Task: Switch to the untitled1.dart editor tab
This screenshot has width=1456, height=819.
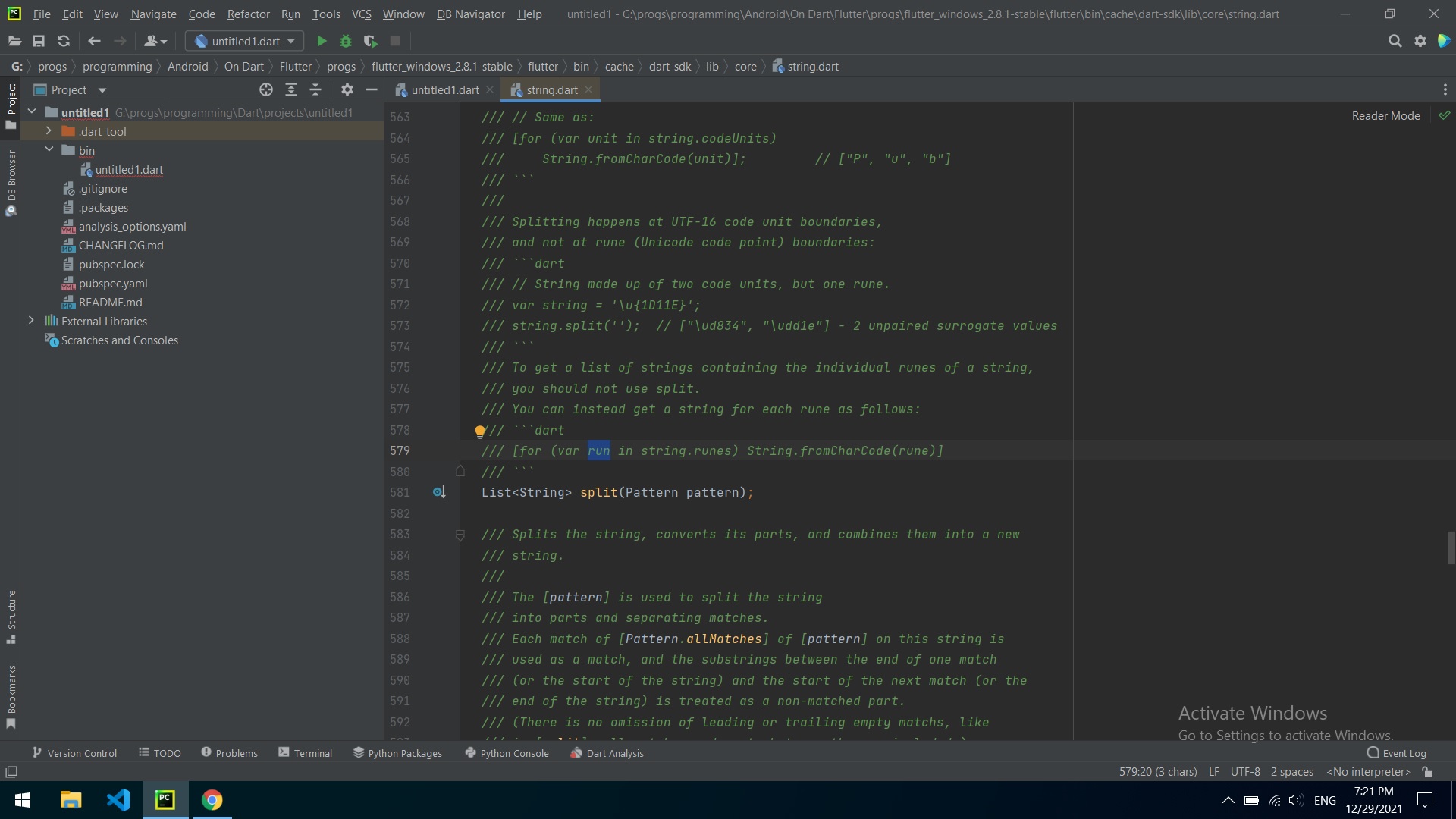Action: (x=444, y=89)
